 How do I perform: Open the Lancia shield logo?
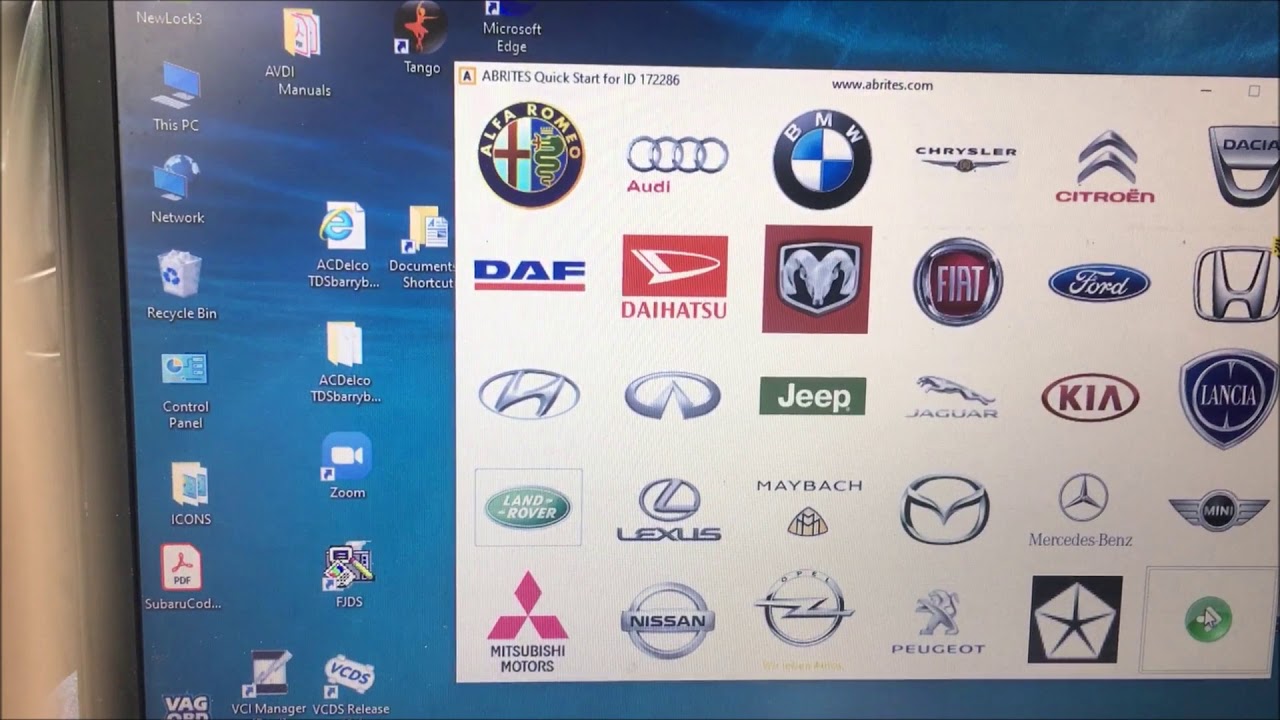click(x=1229, y=399)
